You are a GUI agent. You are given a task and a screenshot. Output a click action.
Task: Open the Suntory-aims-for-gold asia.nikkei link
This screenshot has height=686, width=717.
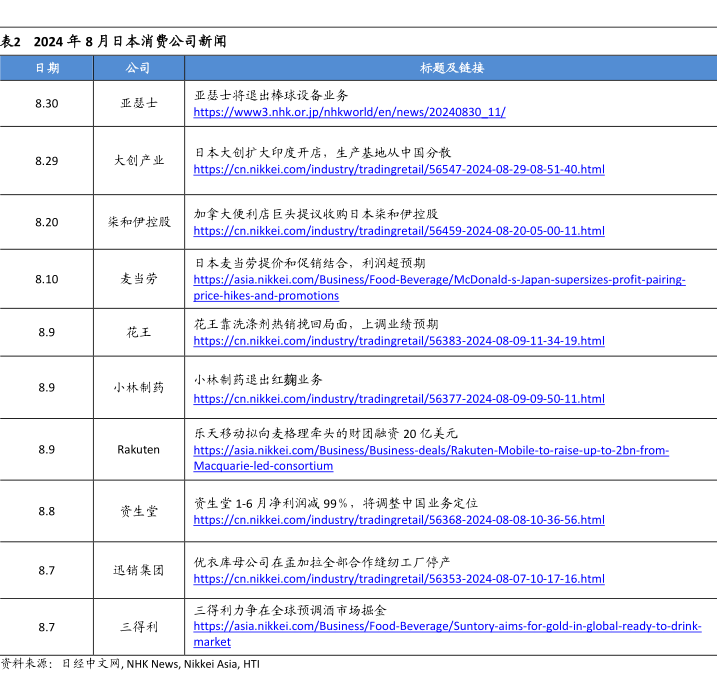[447, 634]
